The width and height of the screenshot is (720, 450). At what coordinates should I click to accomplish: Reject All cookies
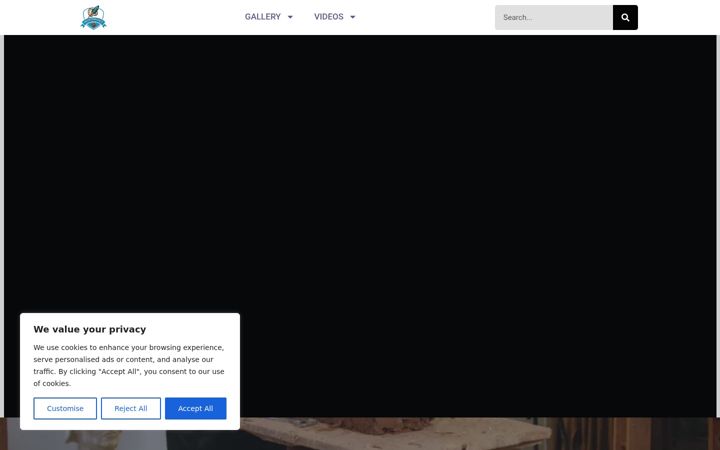point(131,408)
